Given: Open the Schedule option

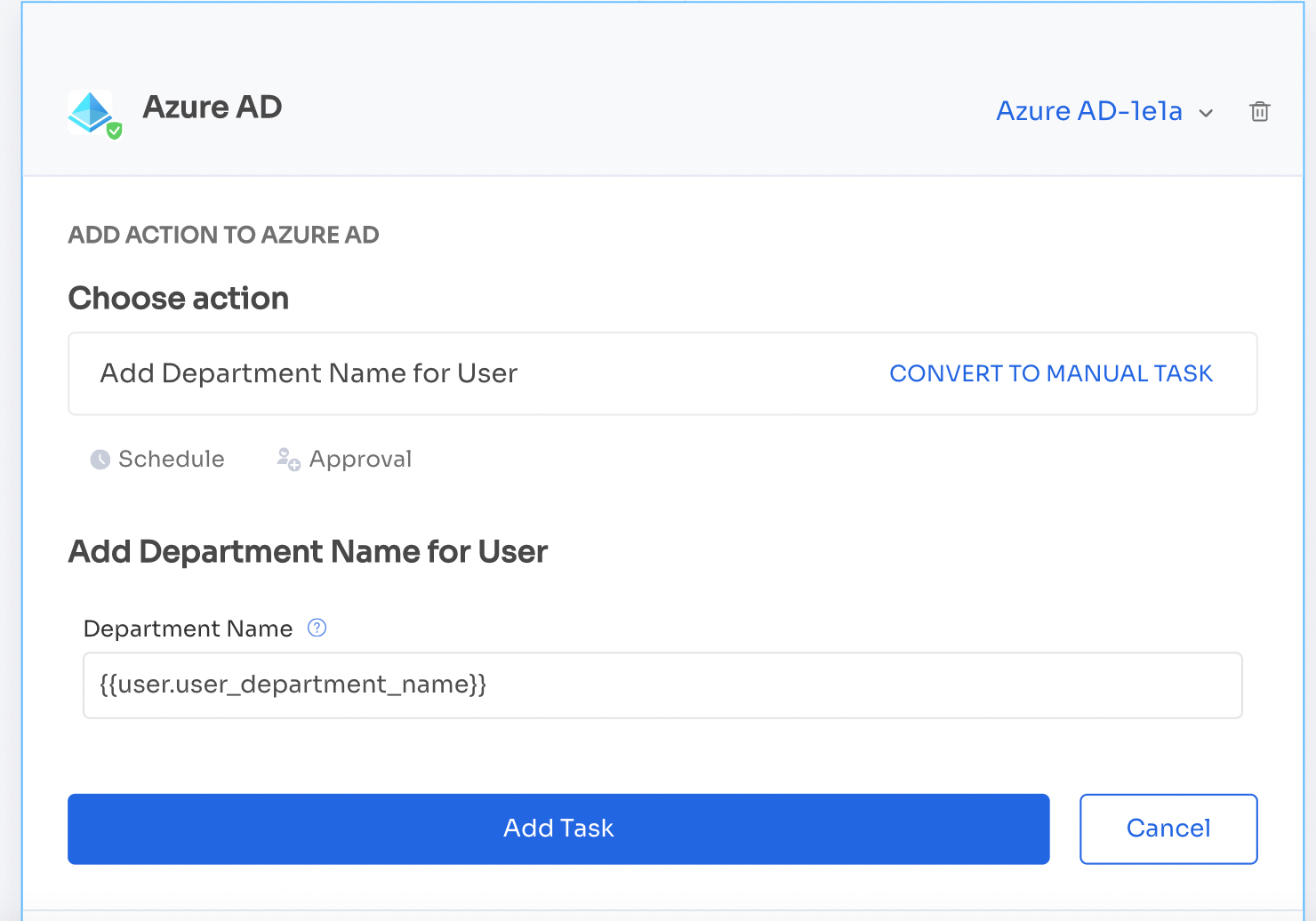Looking at the screenshot, I should (x=157, y=459).
